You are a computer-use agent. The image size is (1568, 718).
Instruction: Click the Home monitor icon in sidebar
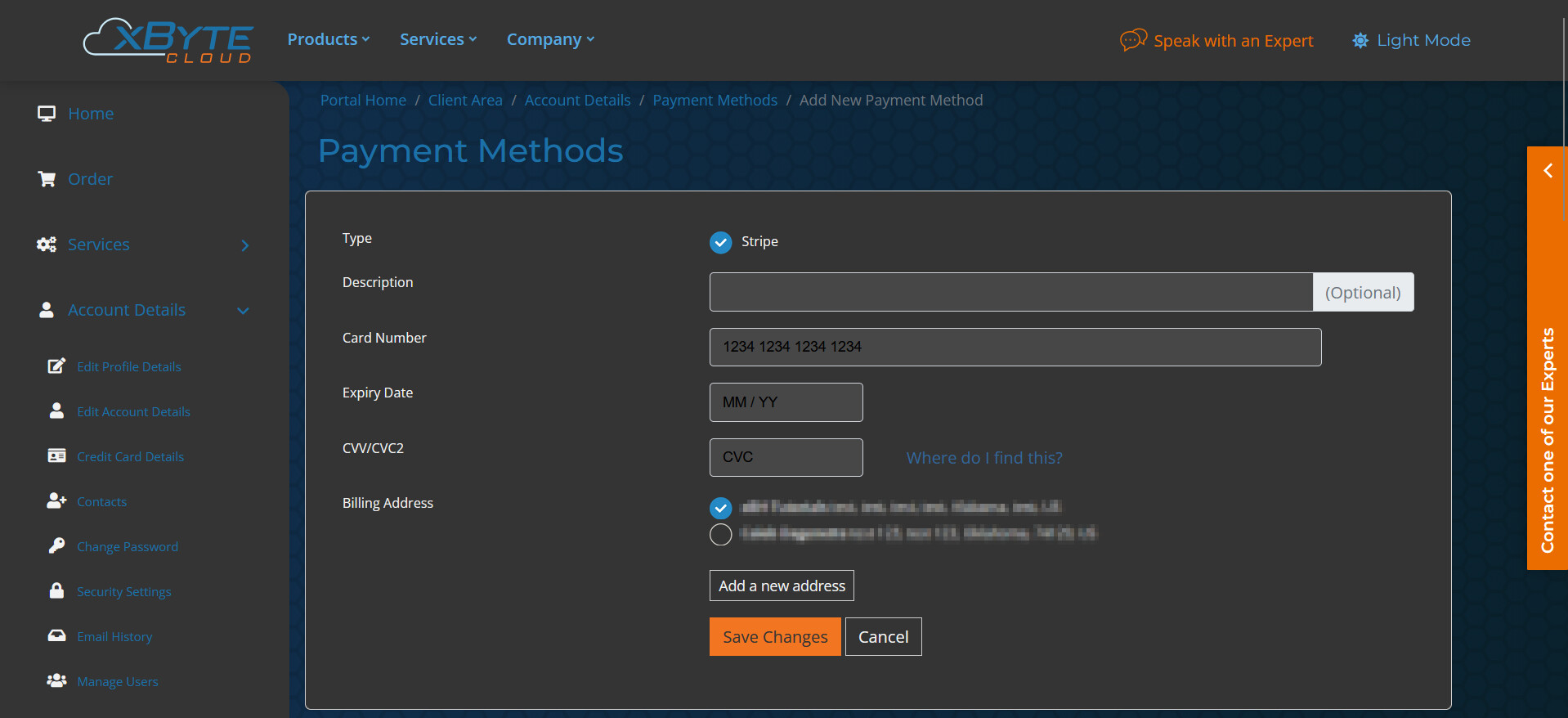[47, 114]
